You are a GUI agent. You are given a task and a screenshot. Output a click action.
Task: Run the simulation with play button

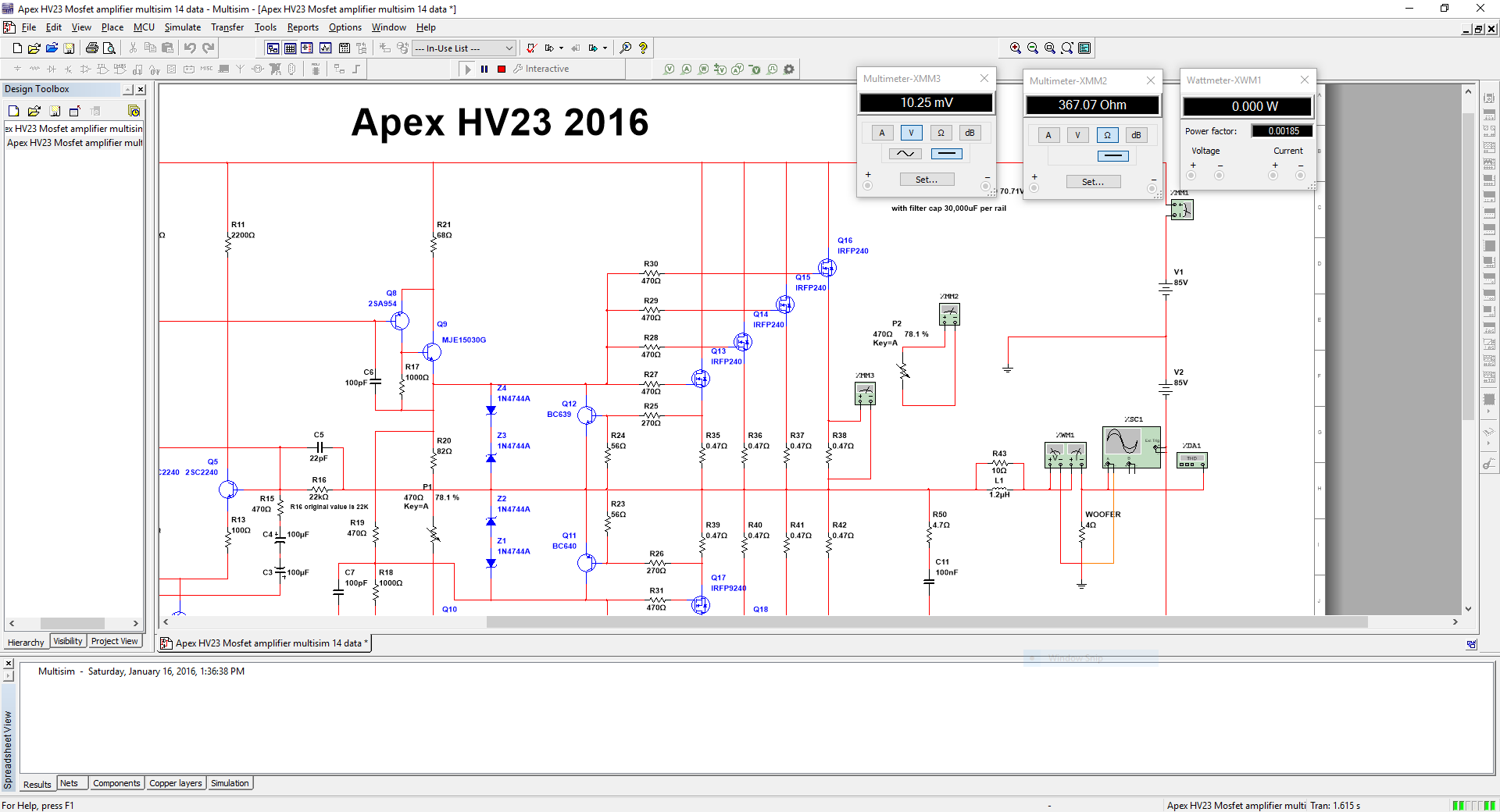click(x=468, y=69)
